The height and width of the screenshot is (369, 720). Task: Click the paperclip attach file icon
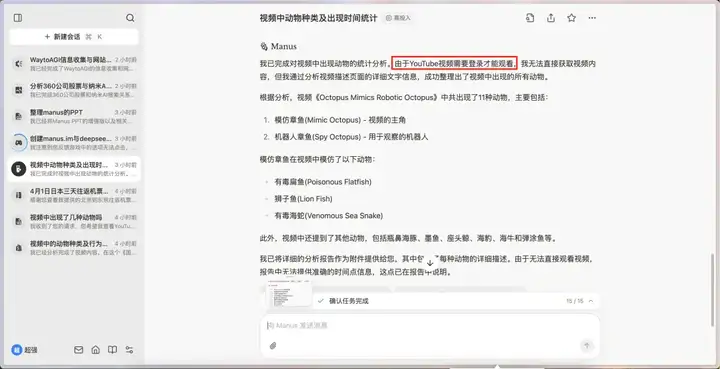coord(273,346)
